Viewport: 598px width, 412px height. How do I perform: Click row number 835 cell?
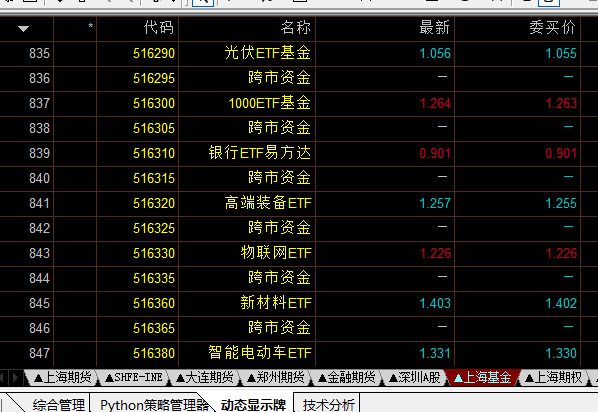pos(39,53)
